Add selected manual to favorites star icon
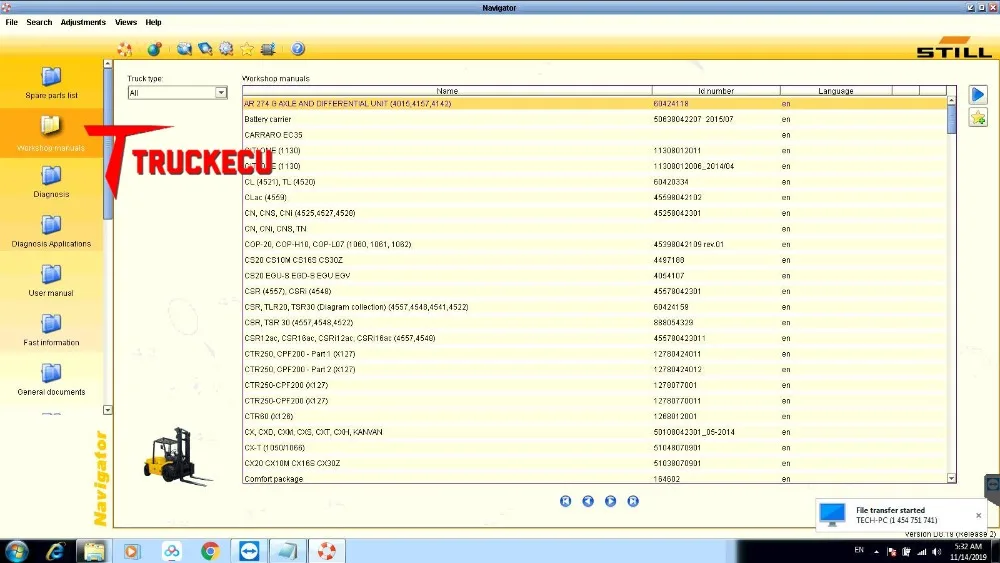The width and height of the screenshot is (1000, 563). click(978, 117)
